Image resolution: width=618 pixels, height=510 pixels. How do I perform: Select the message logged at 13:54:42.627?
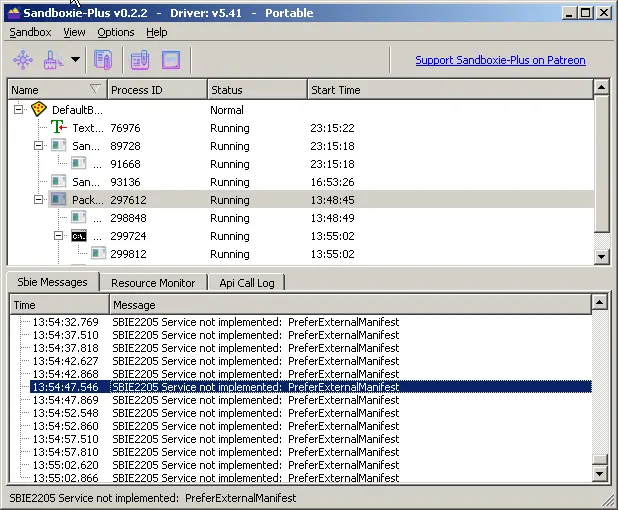coord(311,361)
